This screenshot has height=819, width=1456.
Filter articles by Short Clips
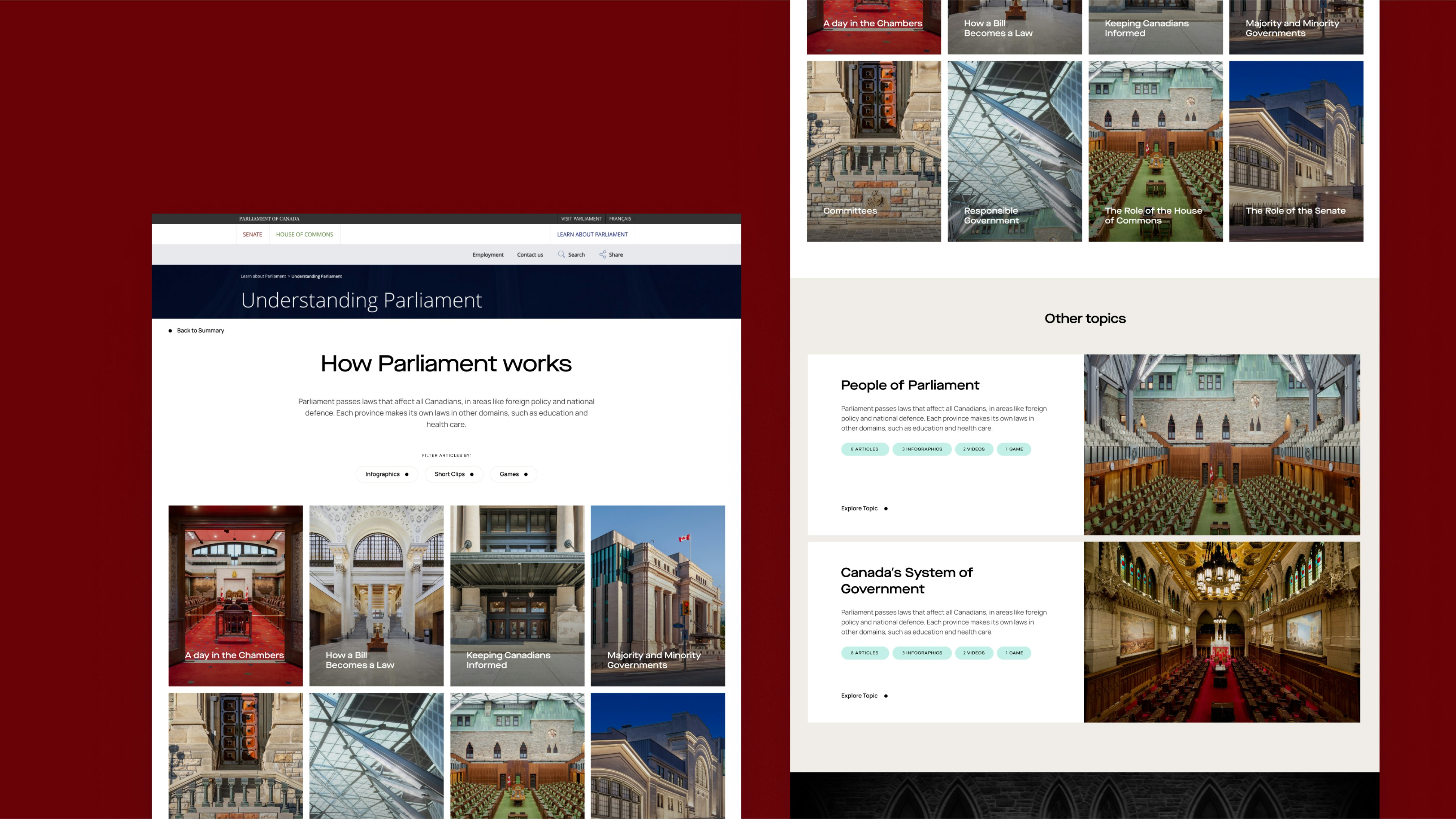[x=454, y=474]
